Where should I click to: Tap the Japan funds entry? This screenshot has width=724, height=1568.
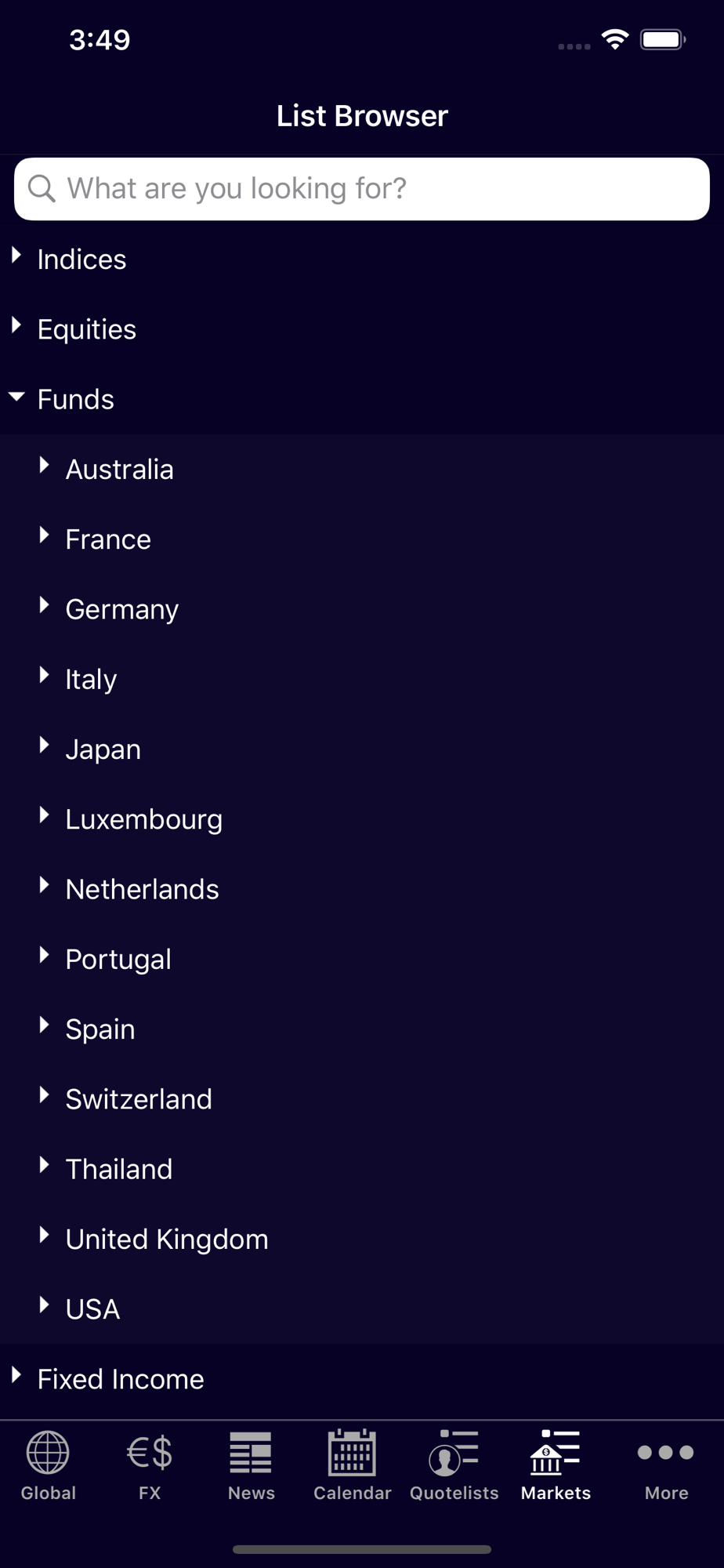[103, 750]
